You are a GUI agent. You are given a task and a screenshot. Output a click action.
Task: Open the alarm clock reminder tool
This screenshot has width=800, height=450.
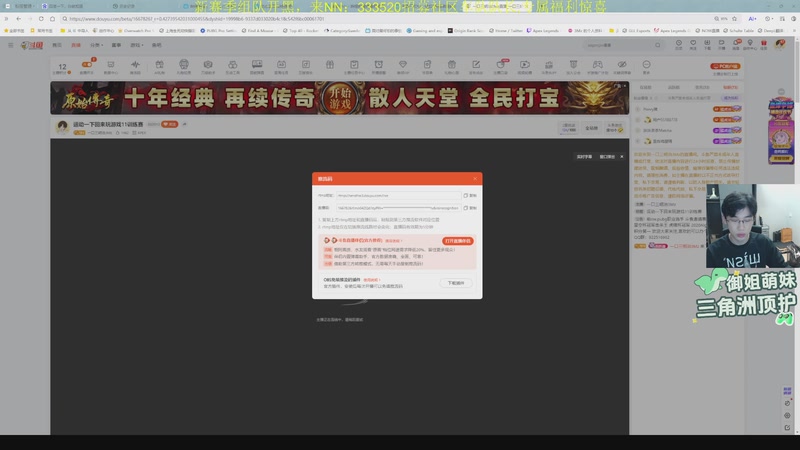379,67
